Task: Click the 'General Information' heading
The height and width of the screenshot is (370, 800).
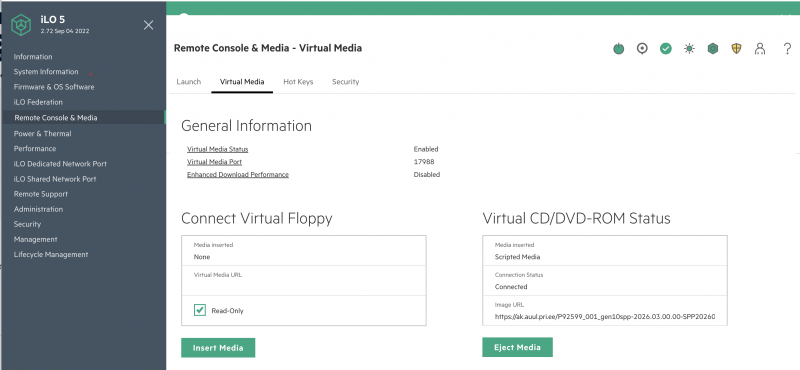Action: coord(246,126)
